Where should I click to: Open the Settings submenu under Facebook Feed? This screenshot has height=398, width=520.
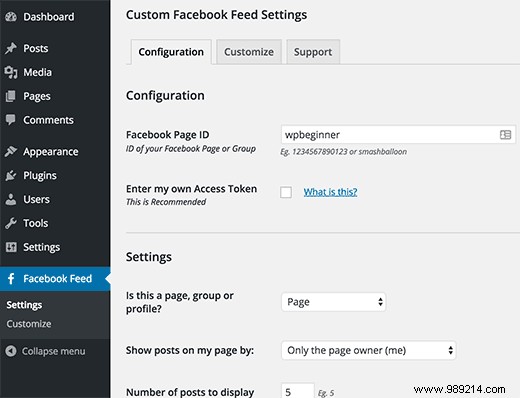[x=24, y=305]
